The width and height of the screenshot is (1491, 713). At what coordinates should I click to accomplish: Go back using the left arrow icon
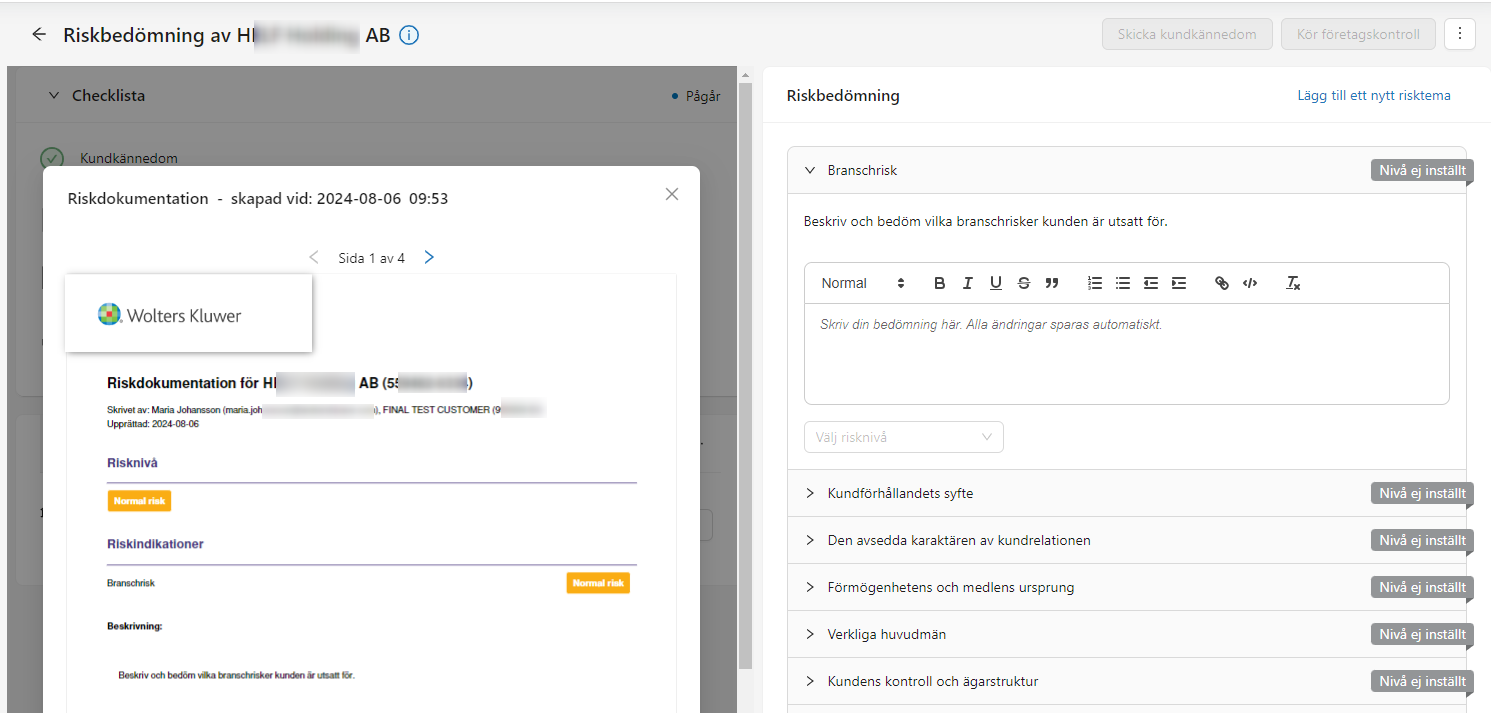pos(39,34)
